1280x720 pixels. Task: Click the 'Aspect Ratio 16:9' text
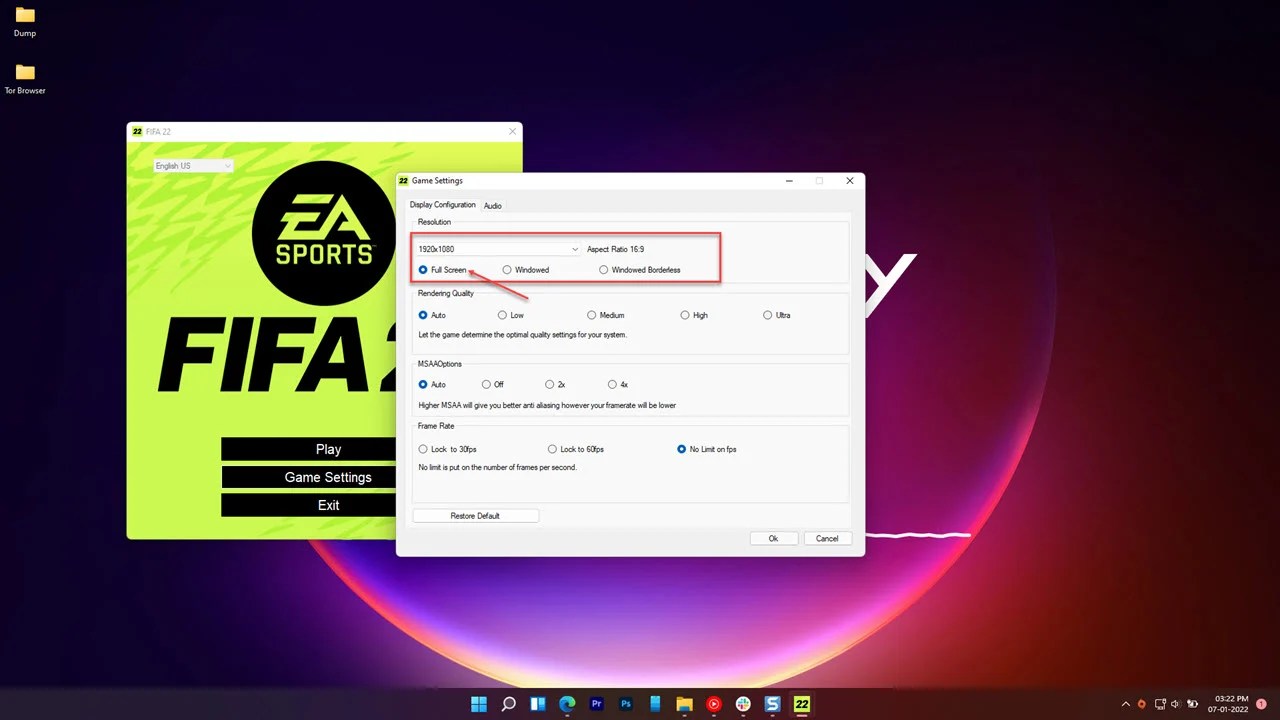615,249
